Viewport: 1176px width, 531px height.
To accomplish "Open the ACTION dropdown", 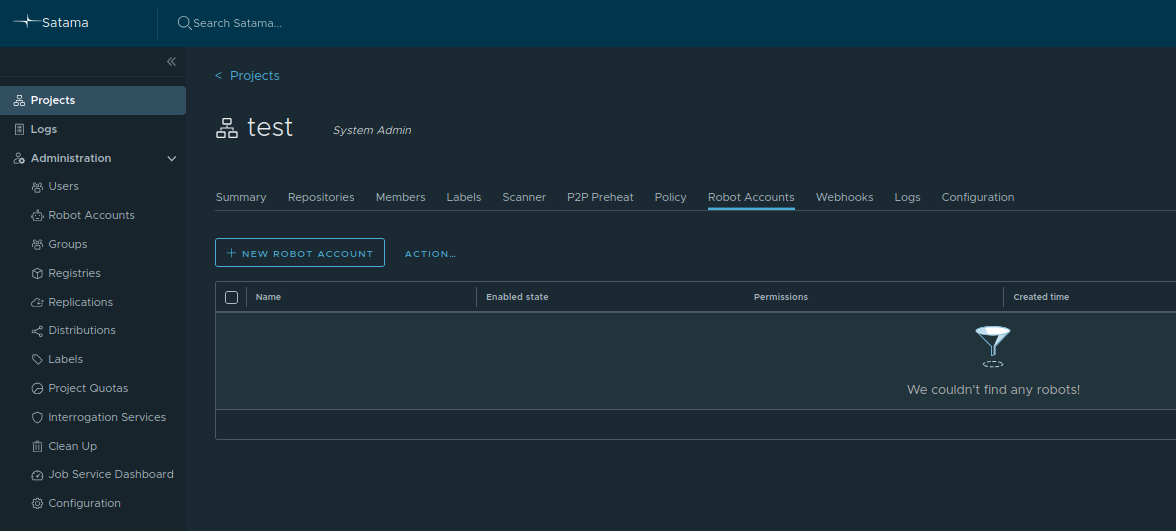I will [x=430, y=254].
